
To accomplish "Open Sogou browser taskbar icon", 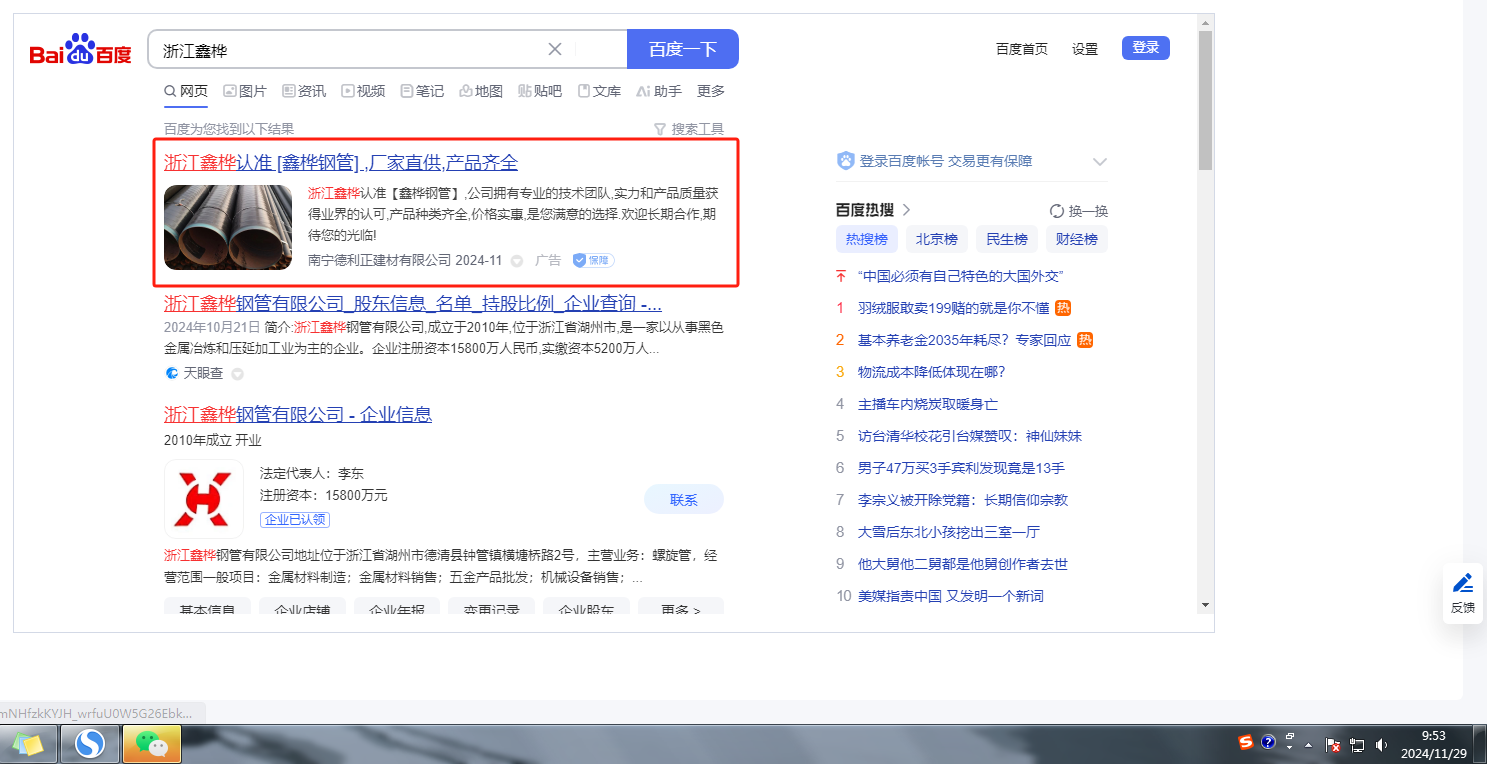I will click(90, 744).
